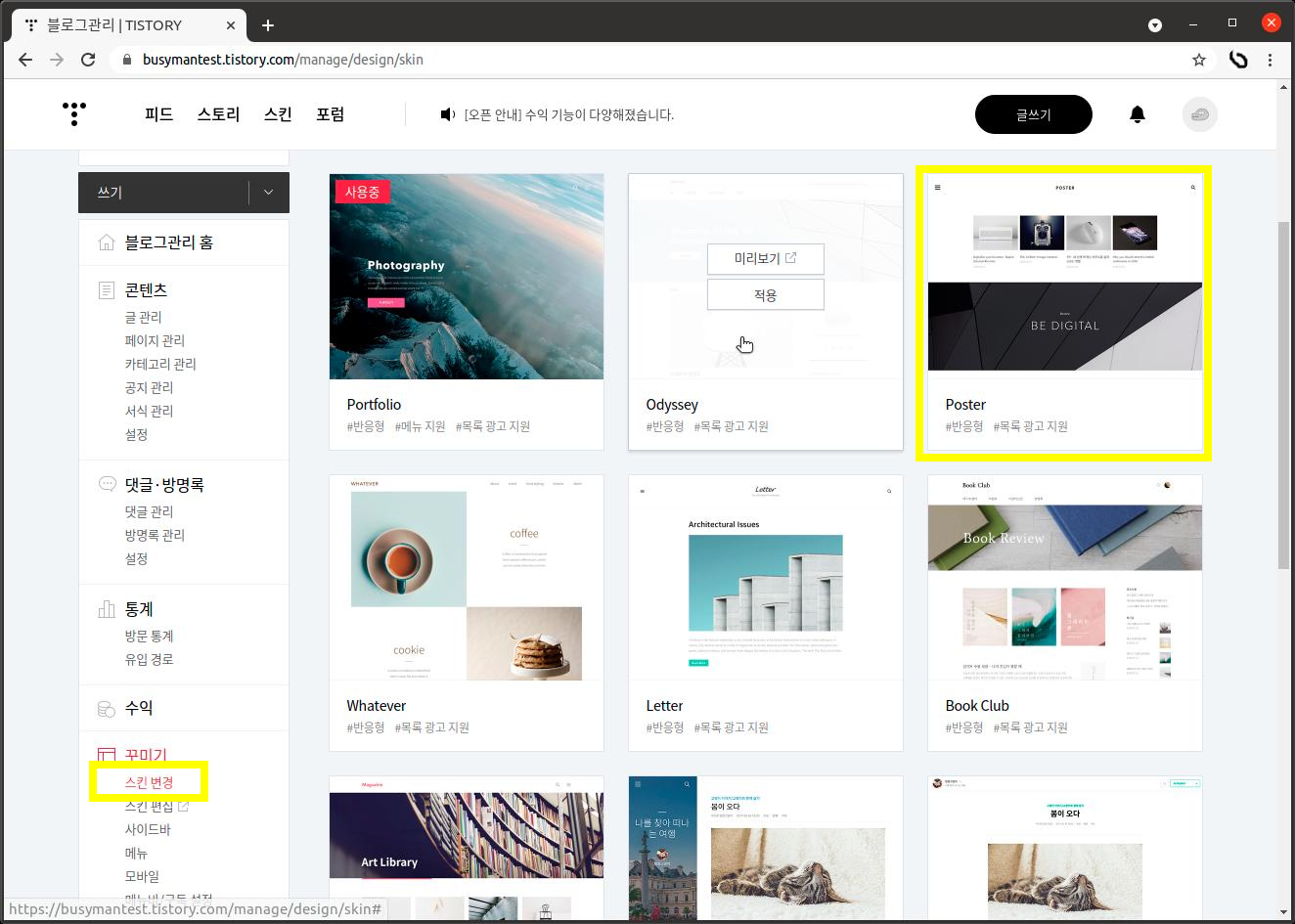This screenshot has width=1295, height=924.
Task: Click the 통계 bar chart icon
Action: tap(107, 609)
